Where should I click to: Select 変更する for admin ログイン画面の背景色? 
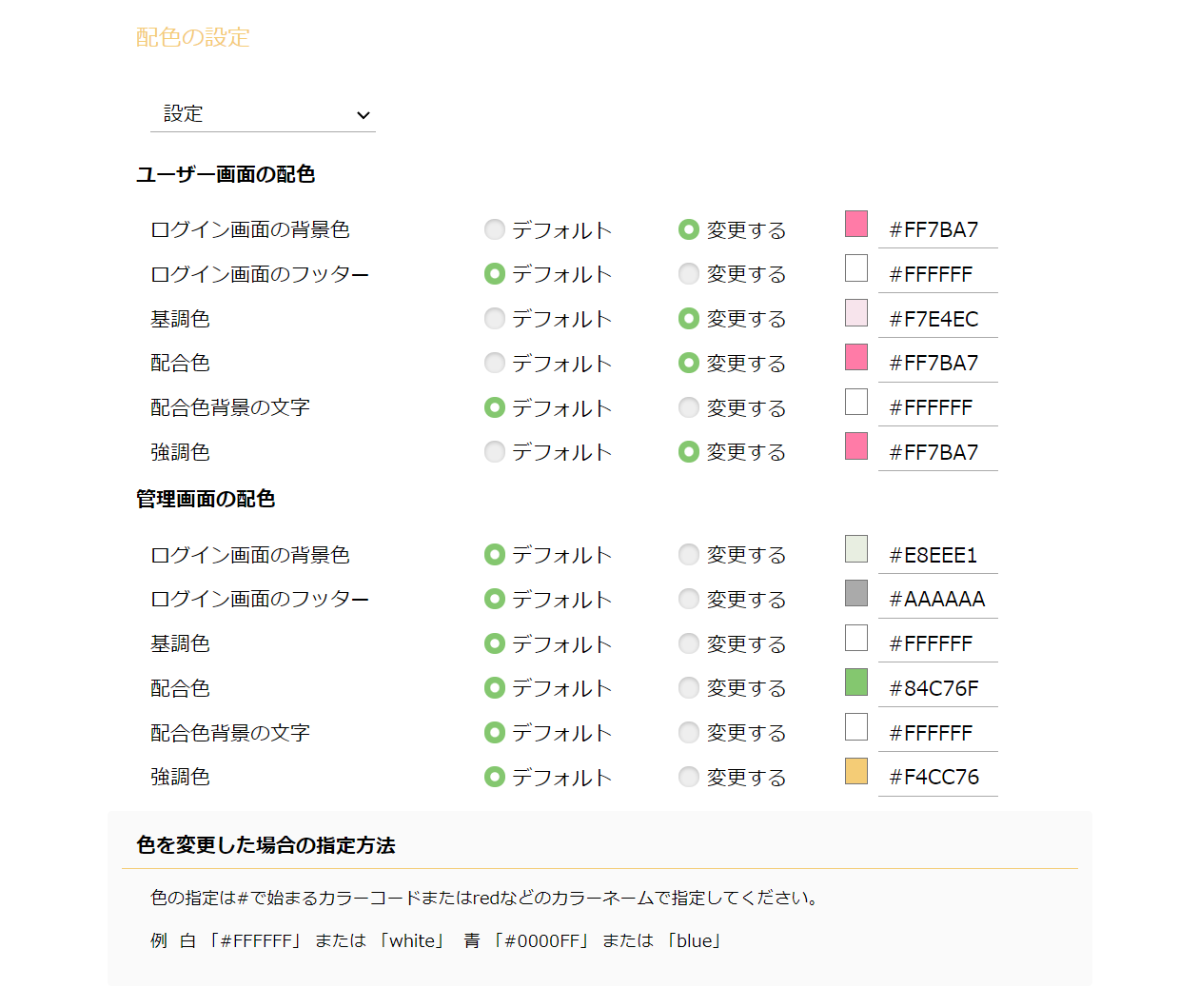pos(689,555)
